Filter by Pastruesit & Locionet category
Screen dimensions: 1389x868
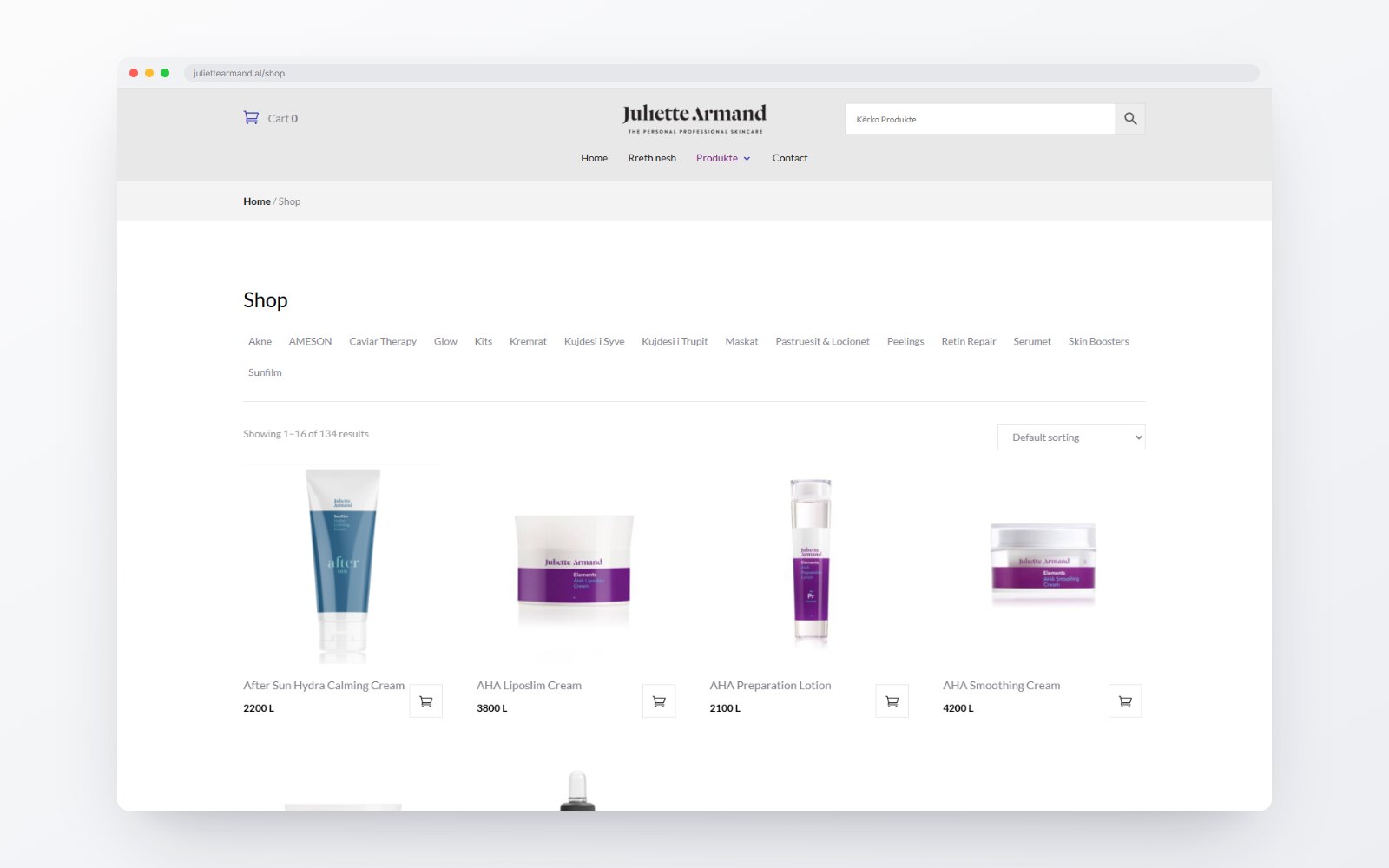[822, 341]
